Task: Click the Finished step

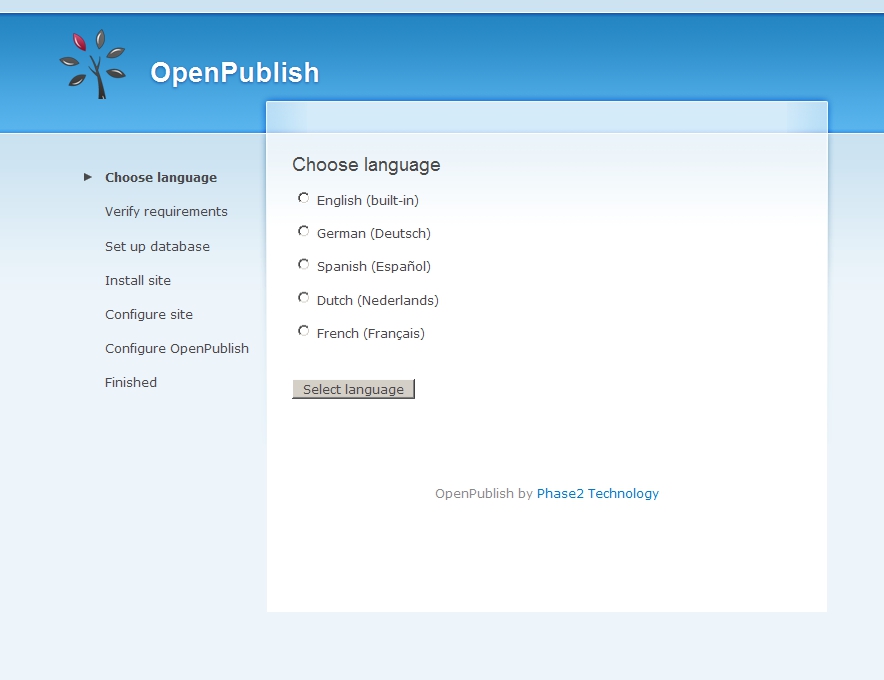Action: pos(131,382)
